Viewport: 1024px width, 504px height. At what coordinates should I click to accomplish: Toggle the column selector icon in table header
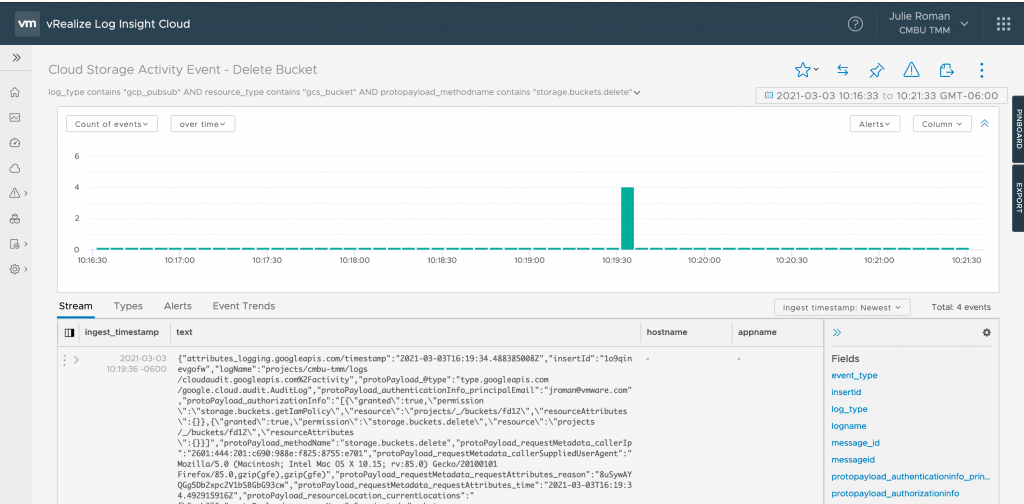[69, 332]
